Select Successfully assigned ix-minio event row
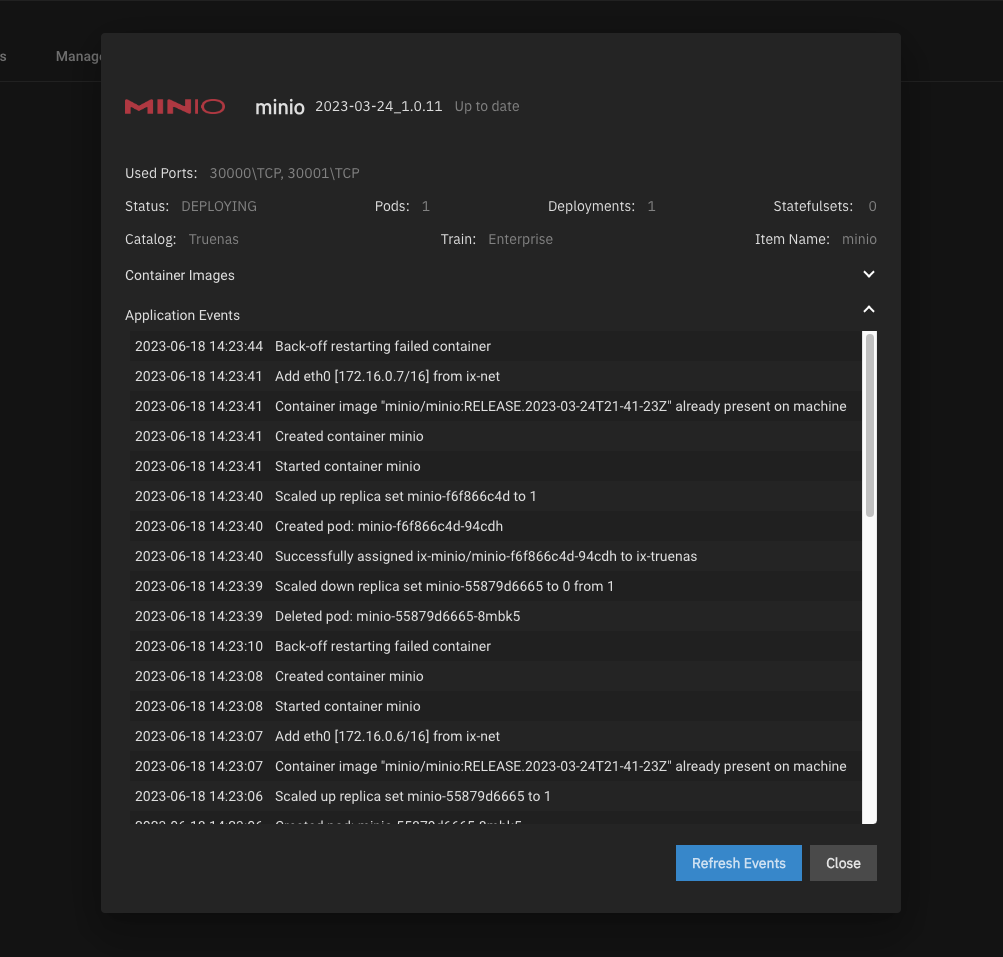The image size is (1003, 957). coord(496,557)
